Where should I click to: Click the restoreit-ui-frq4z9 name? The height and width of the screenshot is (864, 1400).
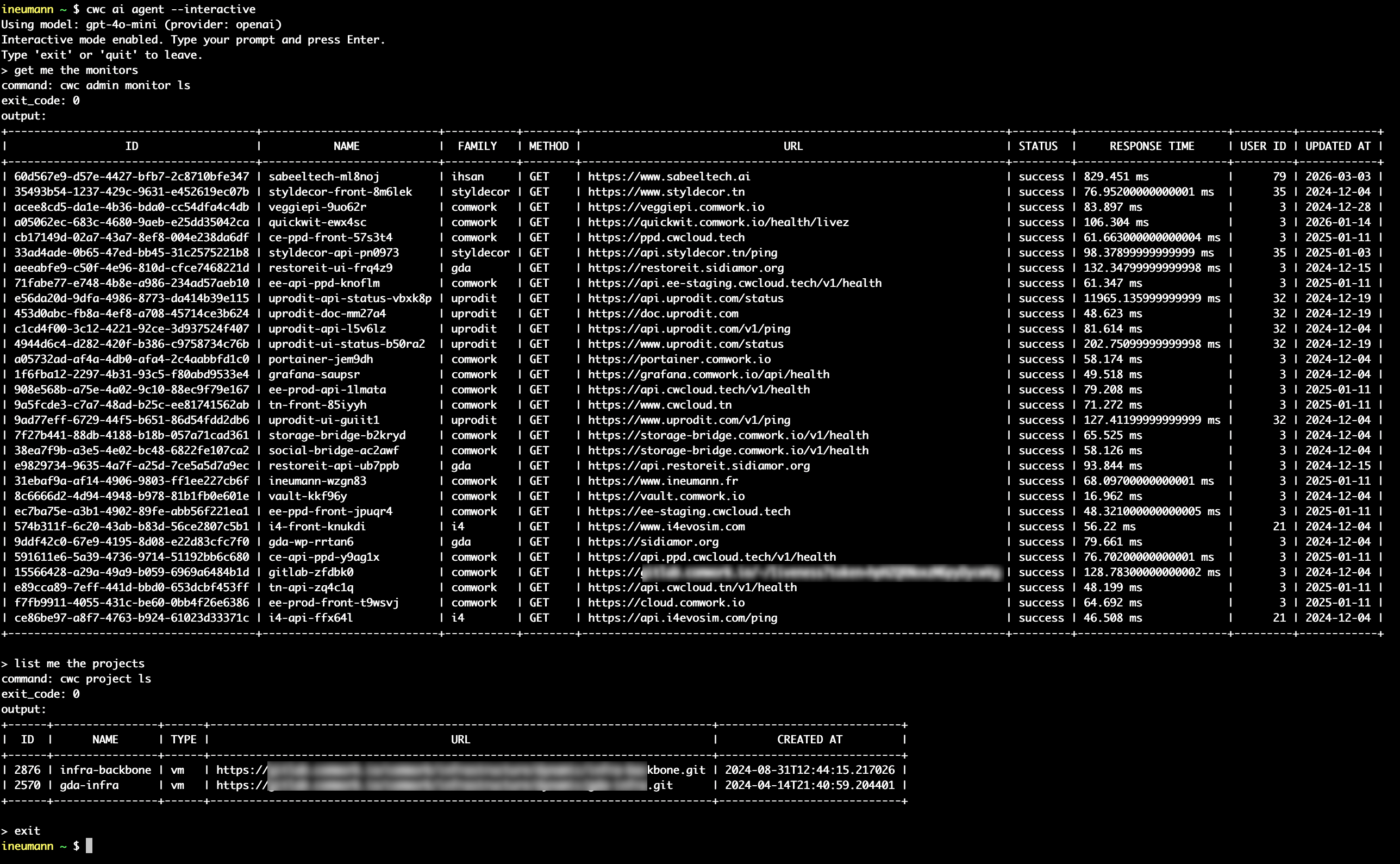(330, 268)
